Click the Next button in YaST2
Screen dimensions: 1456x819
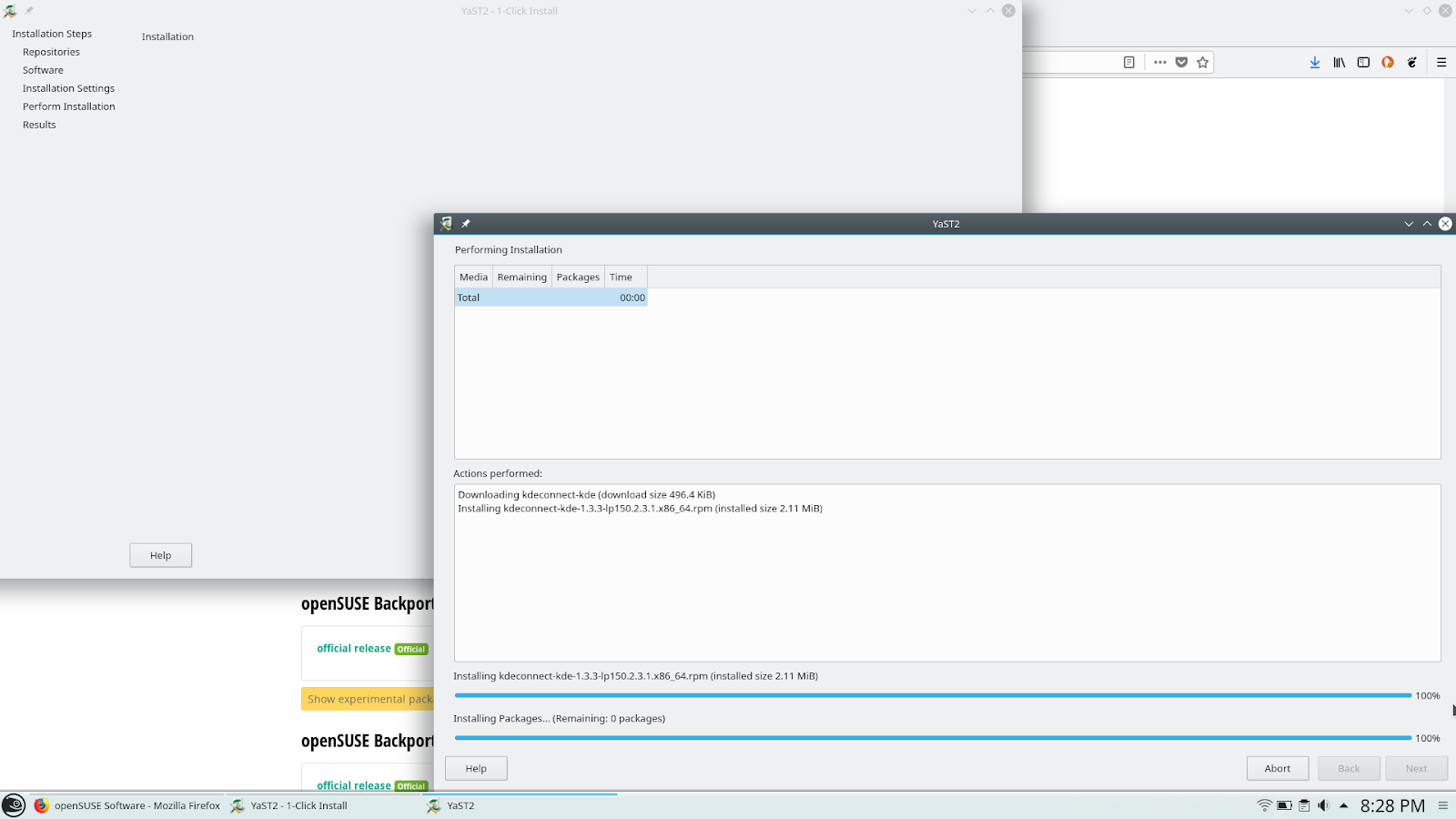pyautogui.click(x=1416, y=769)
